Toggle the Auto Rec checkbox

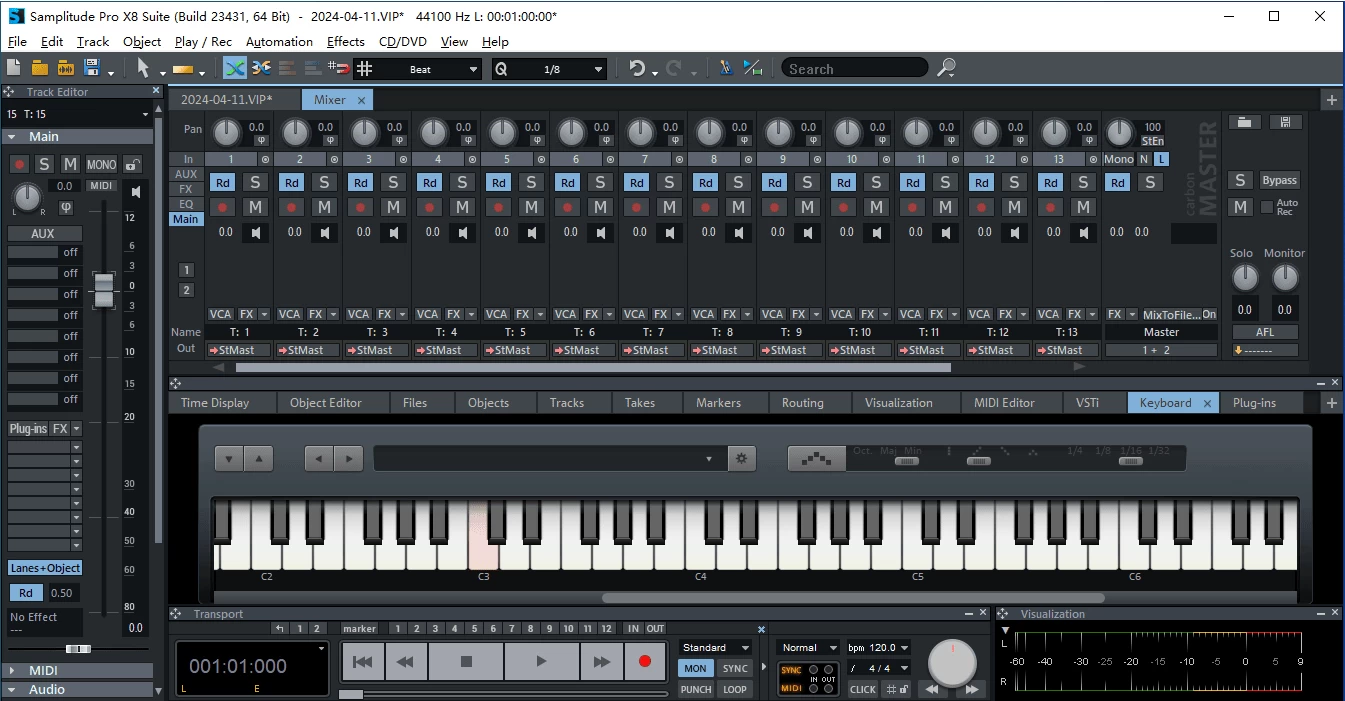click(x=1267, y=207)
